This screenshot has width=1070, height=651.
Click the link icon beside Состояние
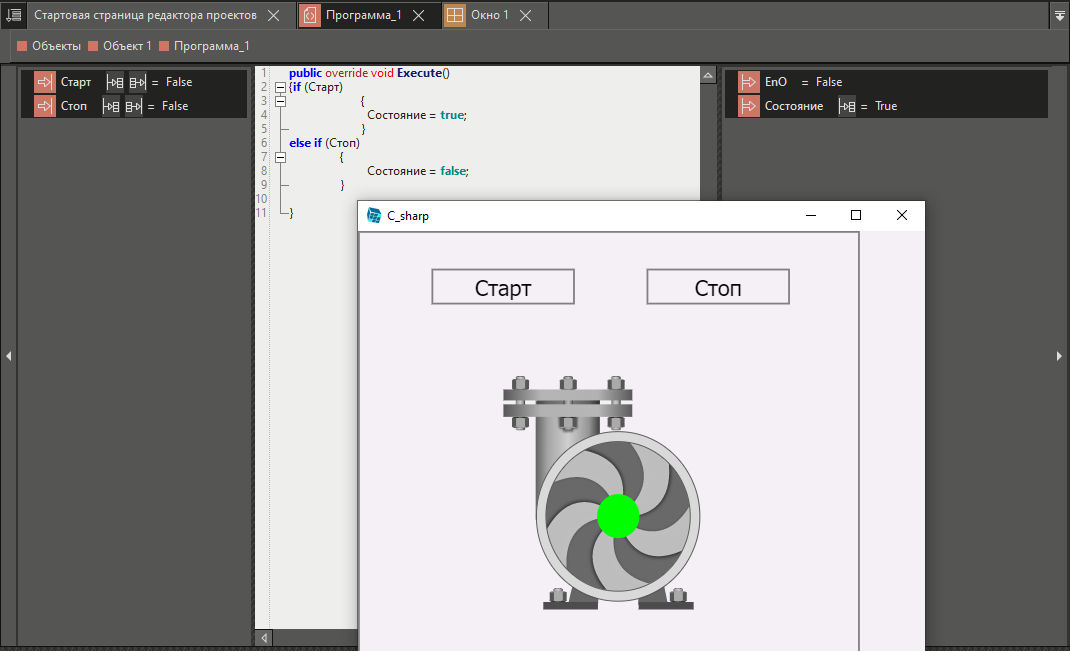pos(847,106)
